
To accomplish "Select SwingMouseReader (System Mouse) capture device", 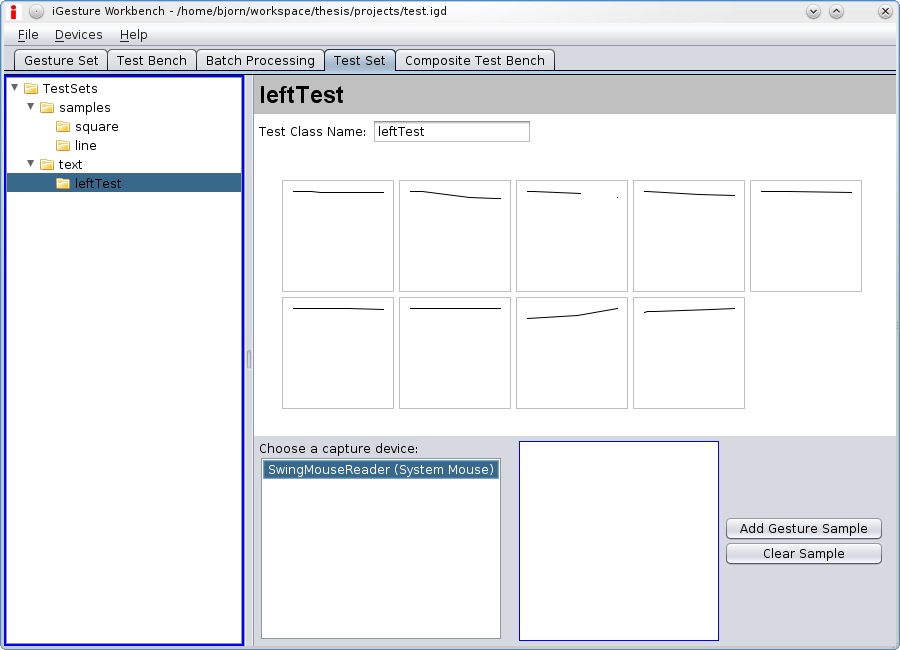I will pyautogui.click(x=380, y=470).
